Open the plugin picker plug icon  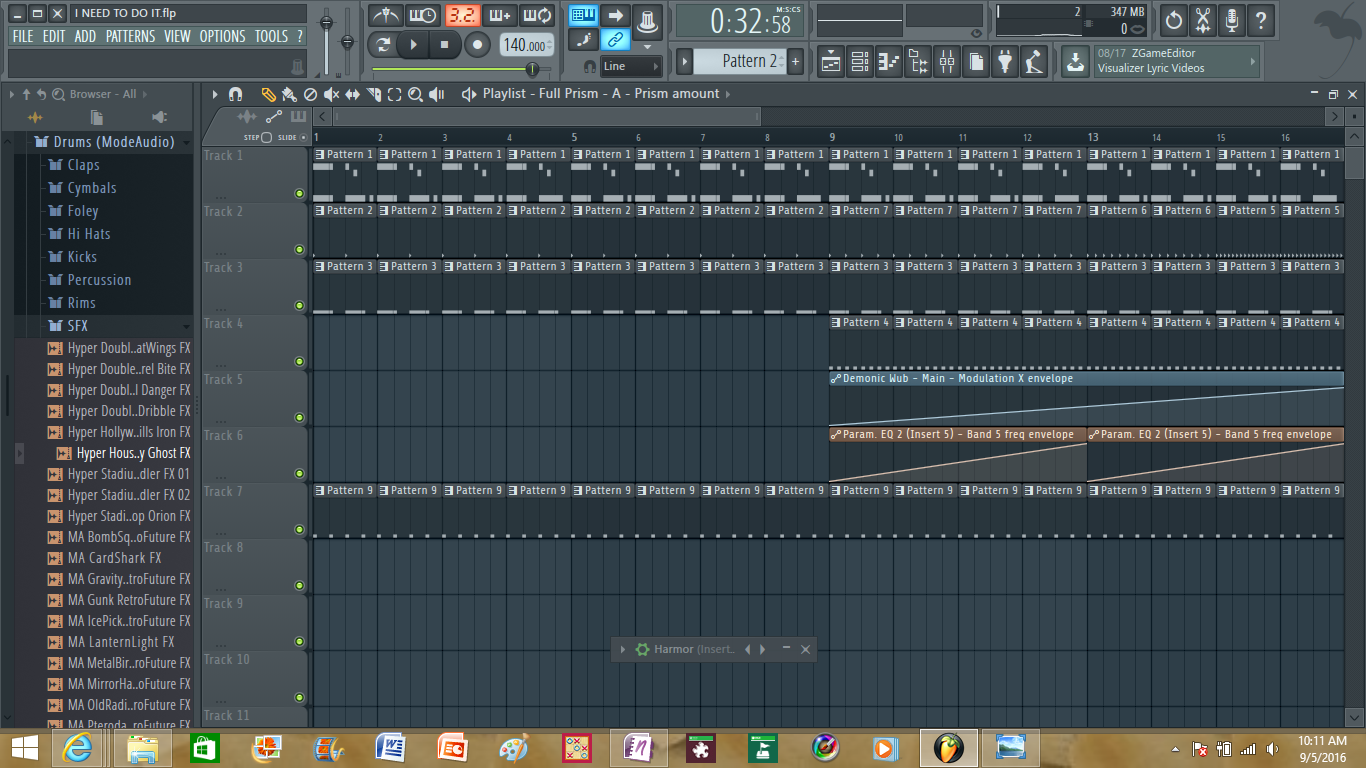tap(1005, 62)
